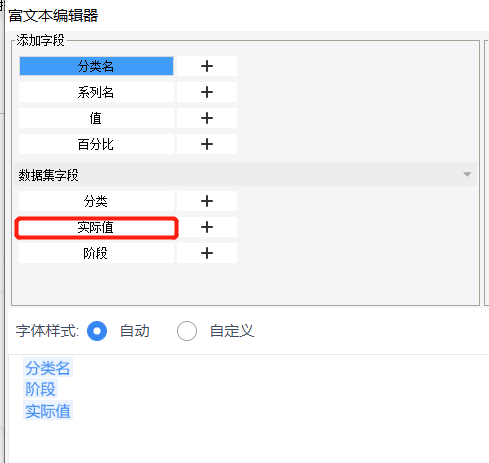Add dataset field 分类 via plus icon
The image size is (489, 463).
tap(207, 201)
